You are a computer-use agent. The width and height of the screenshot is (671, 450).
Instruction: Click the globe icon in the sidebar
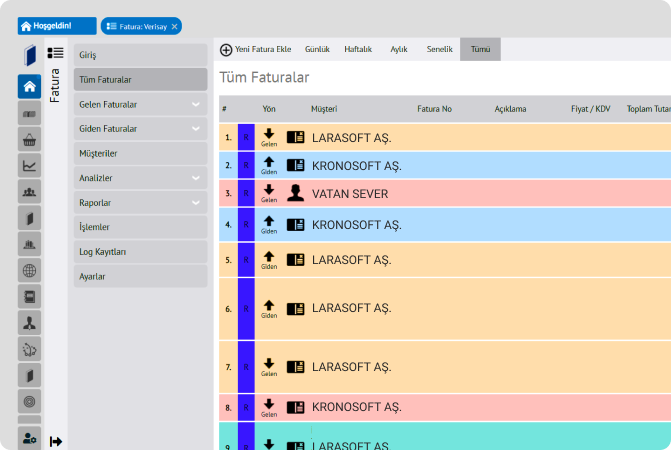pyautogui.click(x=30, y=270)
